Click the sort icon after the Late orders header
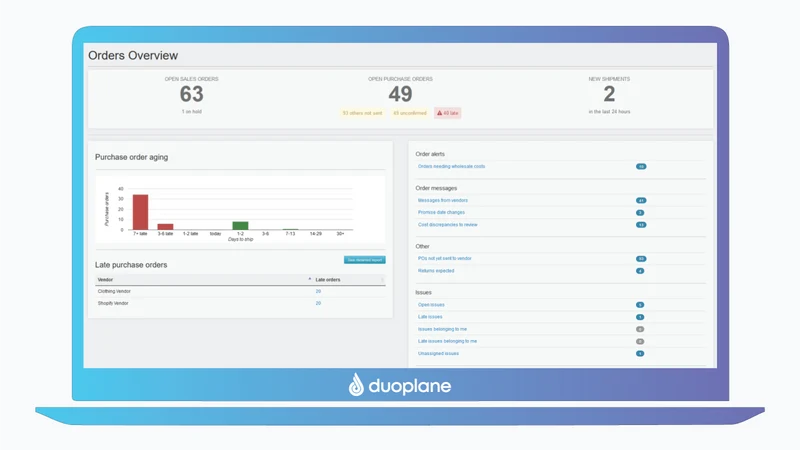Image resolution: width=800 pixels, height=450 pixels. pos(382,280)
